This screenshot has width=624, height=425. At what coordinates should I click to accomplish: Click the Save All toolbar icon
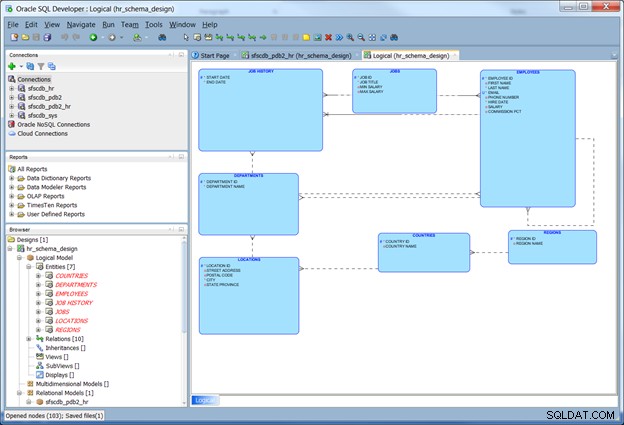[47, 37]
